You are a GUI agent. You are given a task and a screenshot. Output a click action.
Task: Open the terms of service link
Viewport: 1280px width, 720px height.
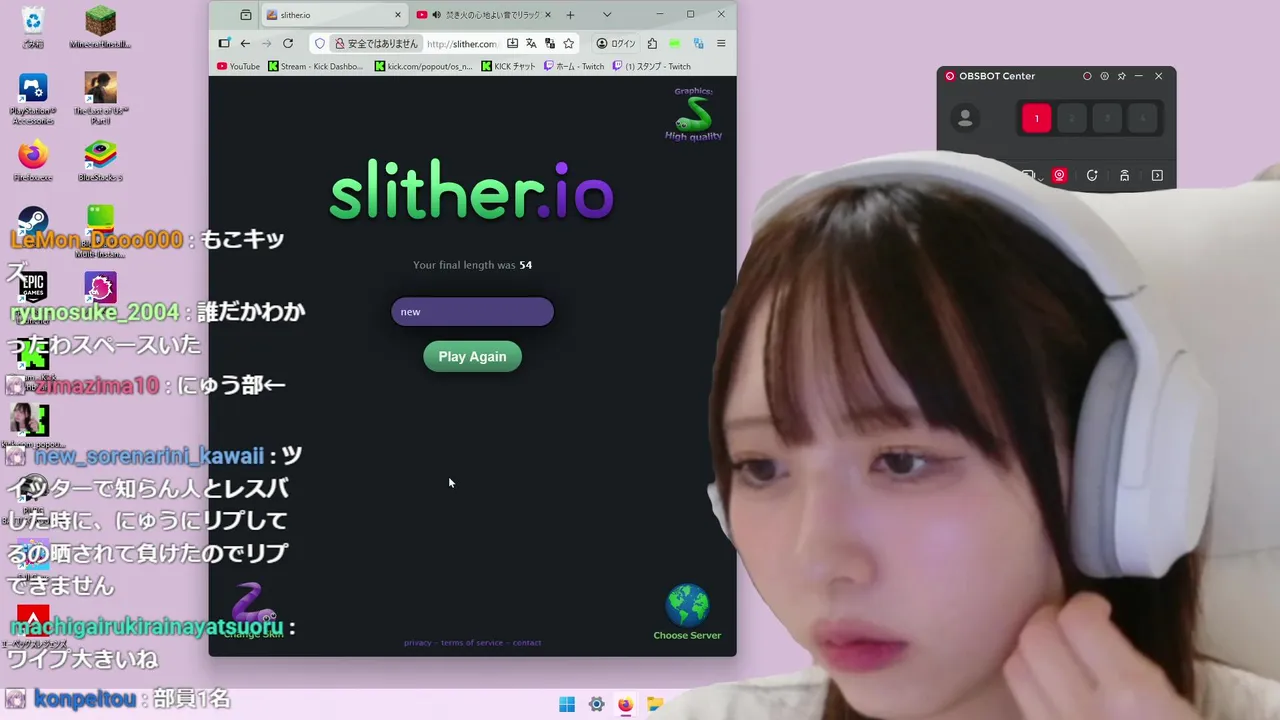point(472,643)
